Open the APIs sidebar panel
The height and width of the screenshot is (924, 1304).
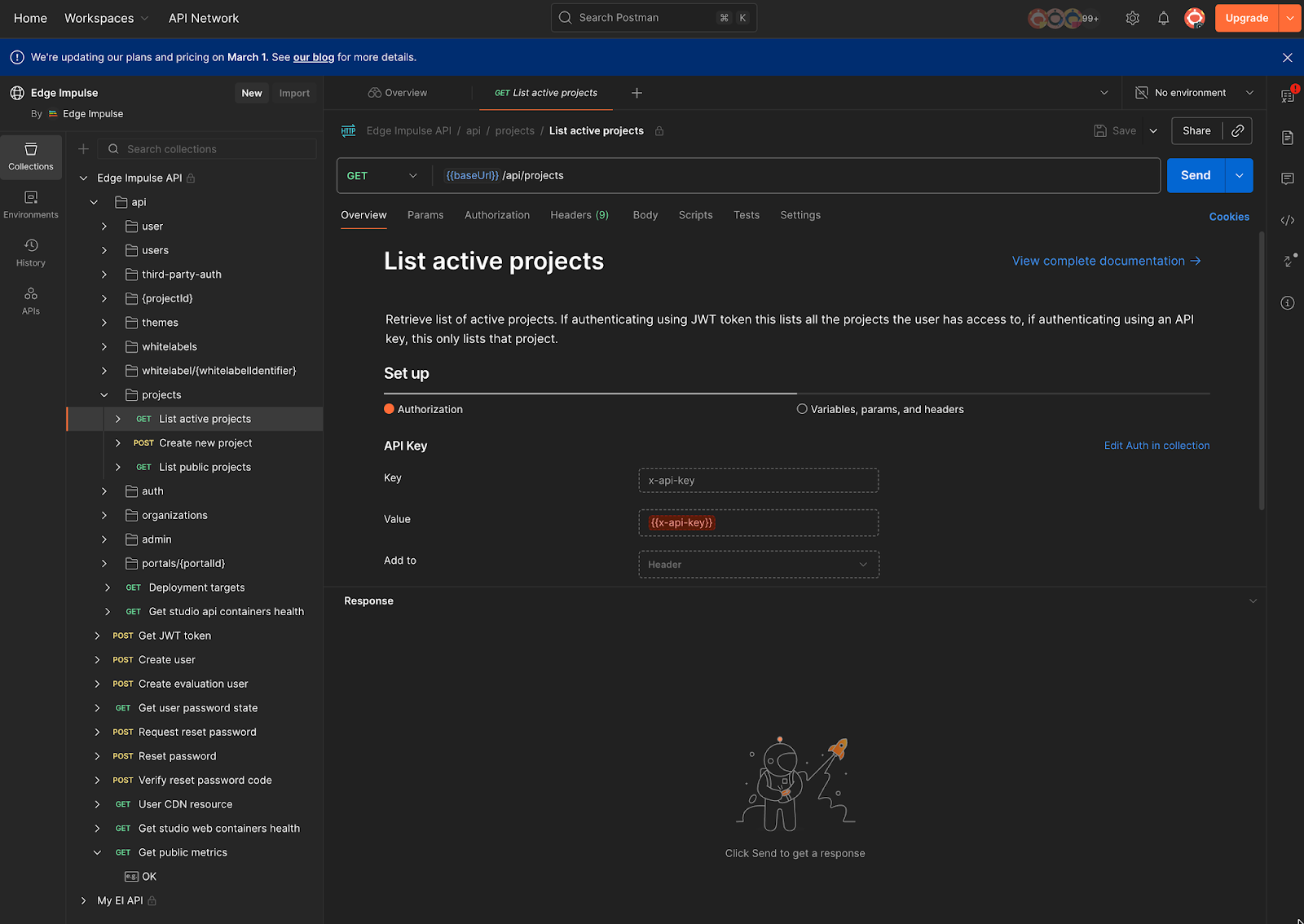[31, 301]
